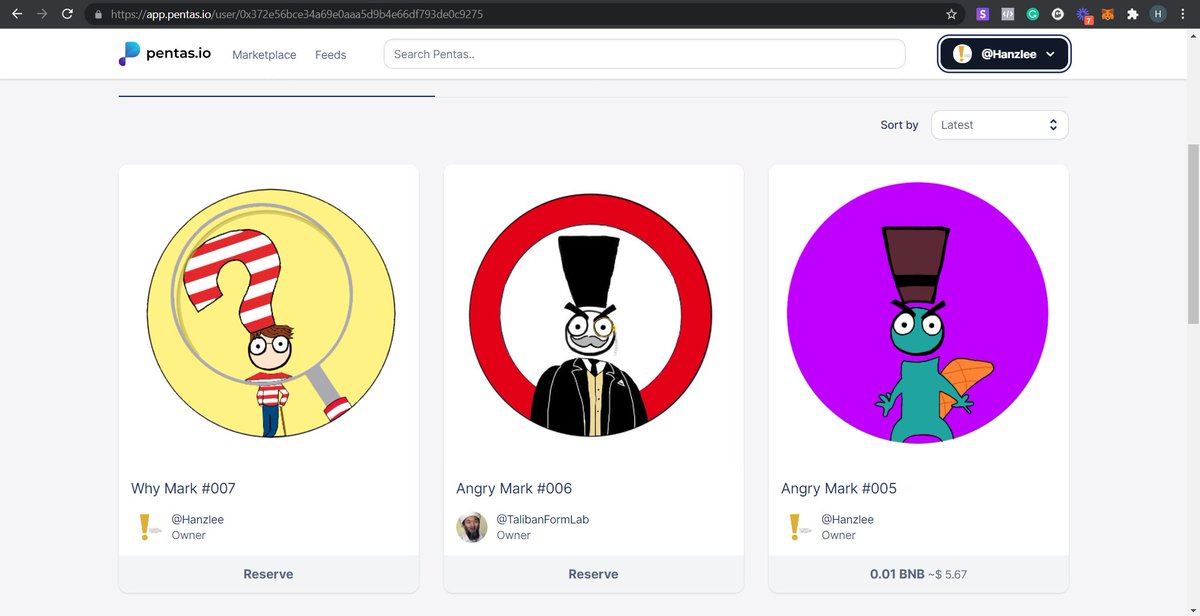Viewport: 1200px width, 616px height.
Task: Click the 0.01 BNB price bar
Action: coord(918,574)
